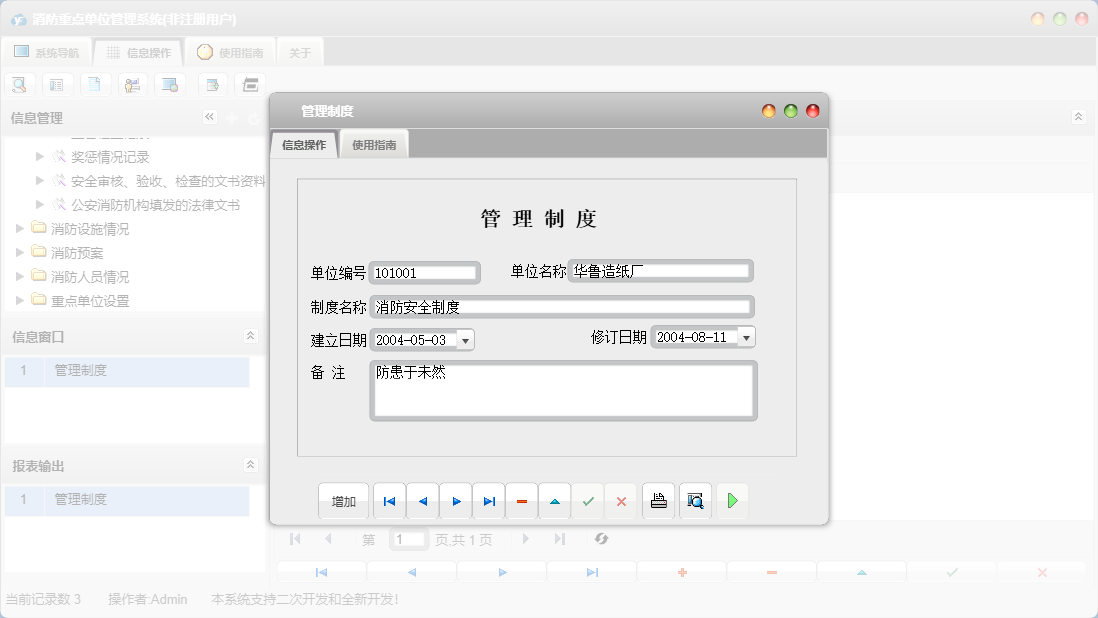Open the 修订日期 date dropdown
The width and height of the screenshot is (1098, 618).
744,337
